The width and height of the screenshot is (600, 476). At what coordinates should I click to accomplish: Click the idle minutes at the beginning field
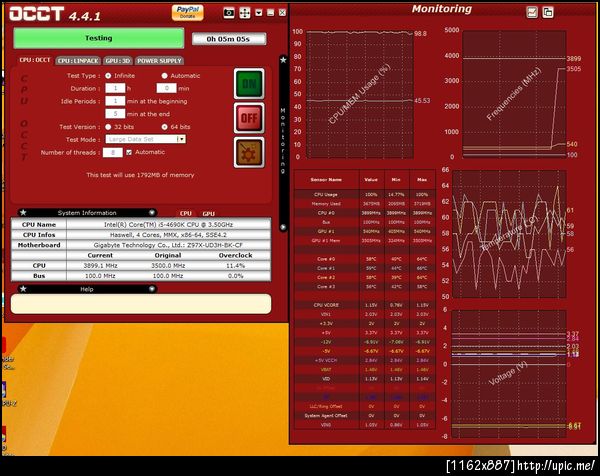pos(115,101)
